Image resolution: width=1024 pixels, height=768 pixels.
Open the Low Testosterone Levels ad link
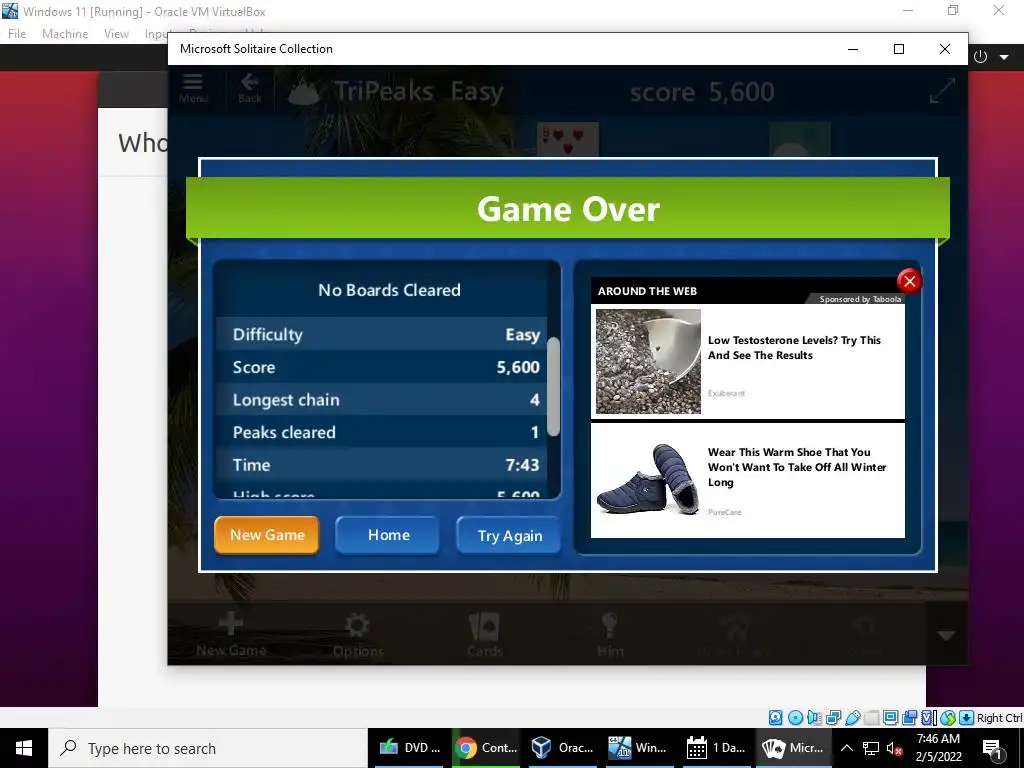[x=794, y=347]
